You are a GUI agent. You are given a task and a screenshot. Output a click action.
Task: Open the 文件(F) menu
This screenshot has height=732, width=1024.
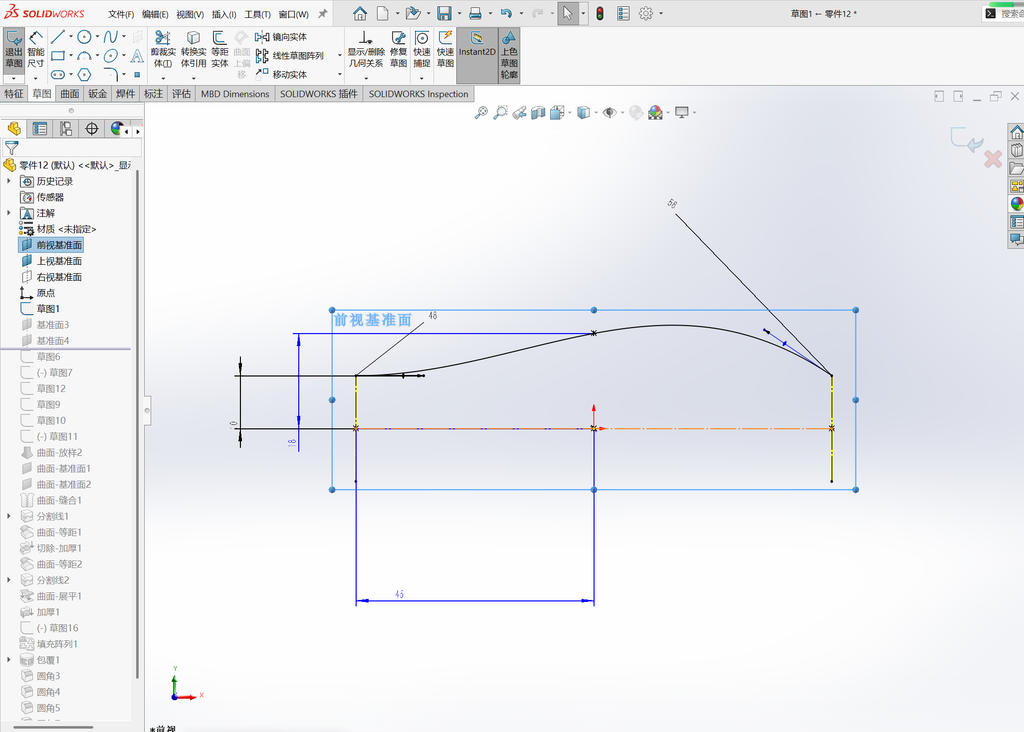coord(121,14)
